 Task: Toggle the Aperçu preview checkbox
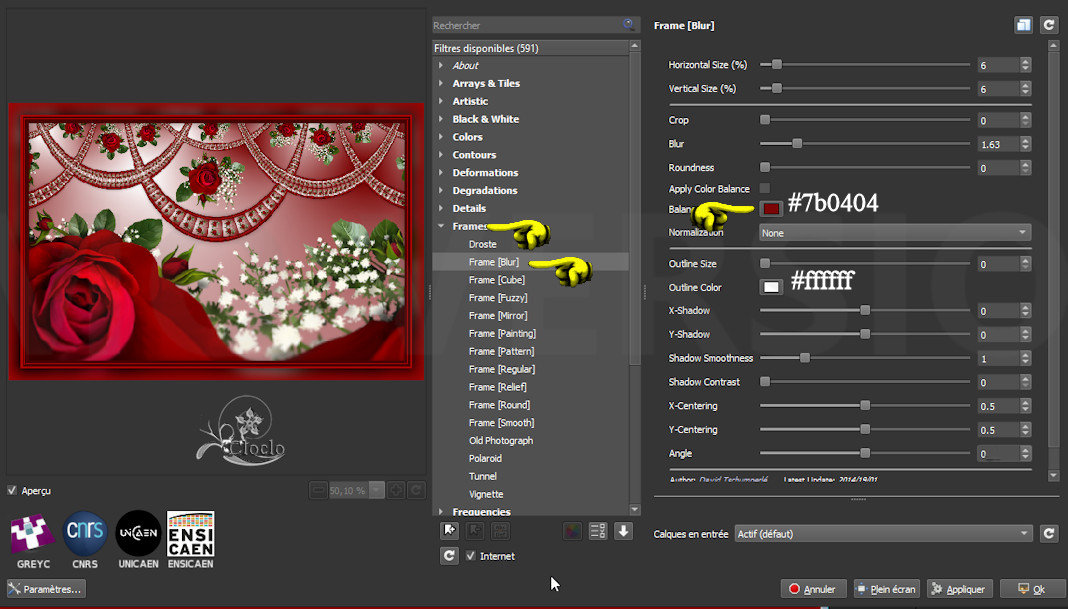12,491
